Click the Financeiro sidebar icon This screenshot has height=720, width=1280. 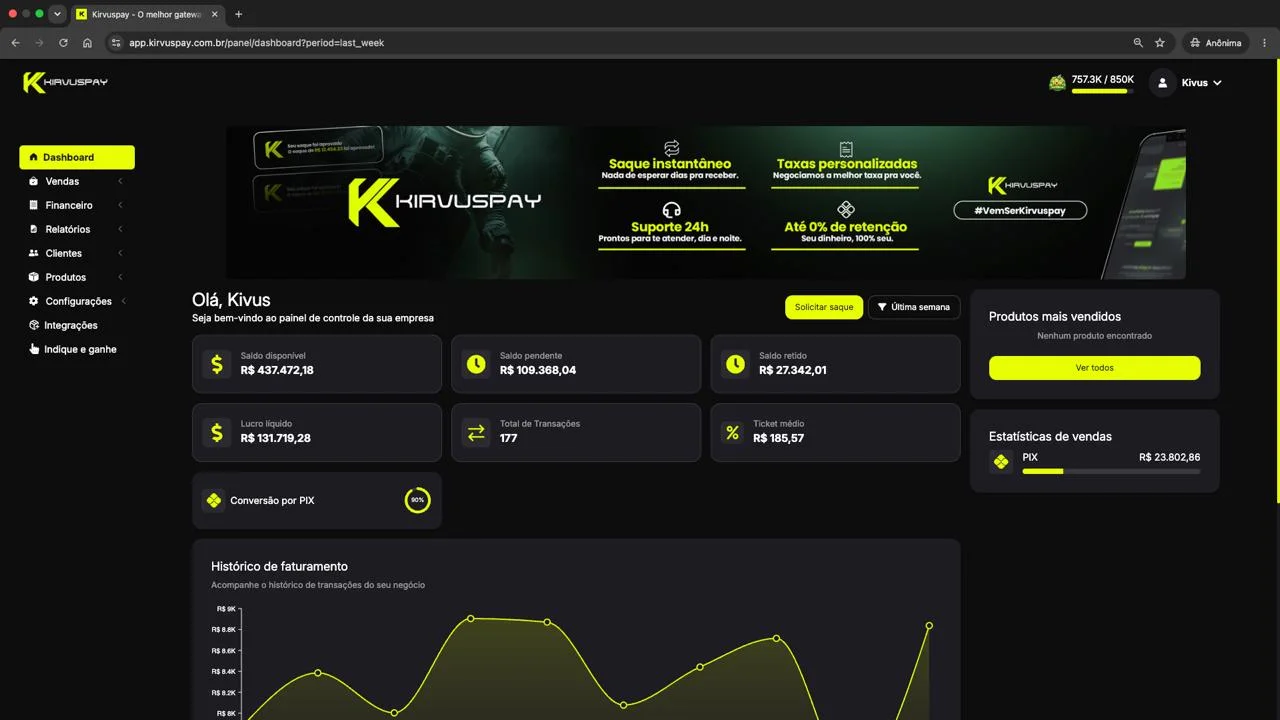[34, 205]
